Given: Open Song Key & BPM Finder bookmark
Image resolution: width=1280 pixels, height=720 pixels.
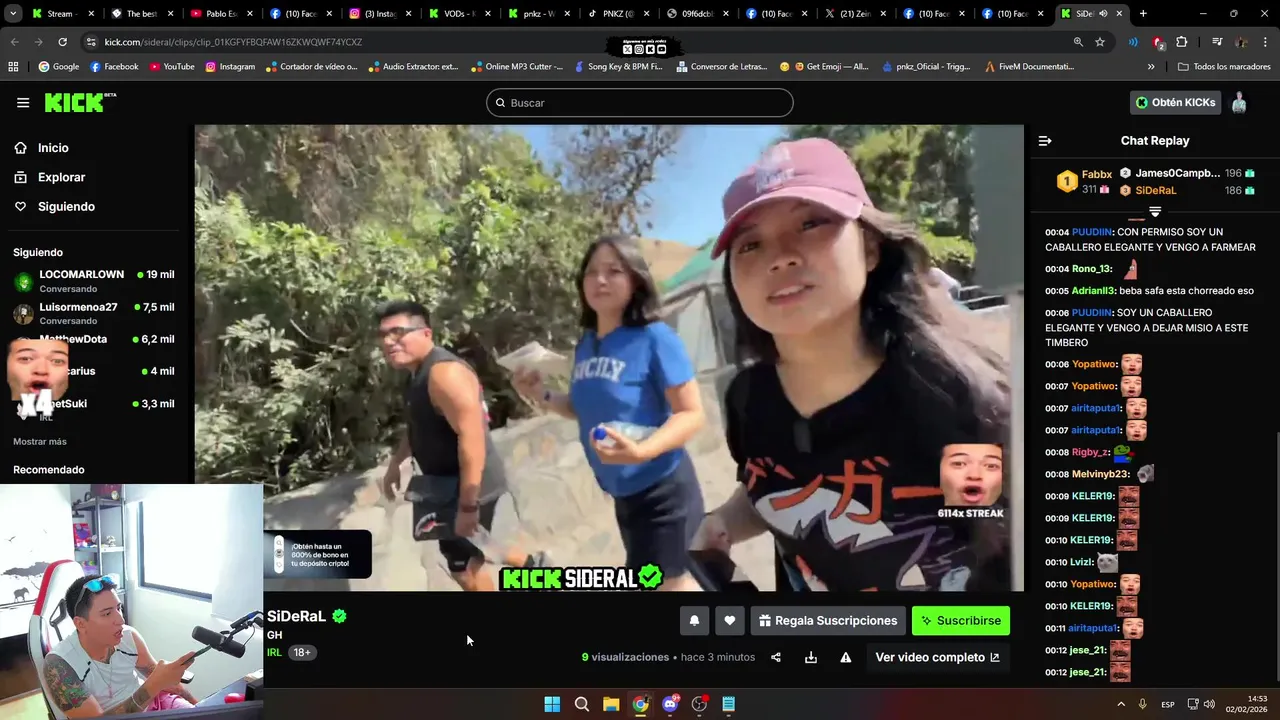Looking at the screenshot, I should pyautogui.click(x=617, y=67).
